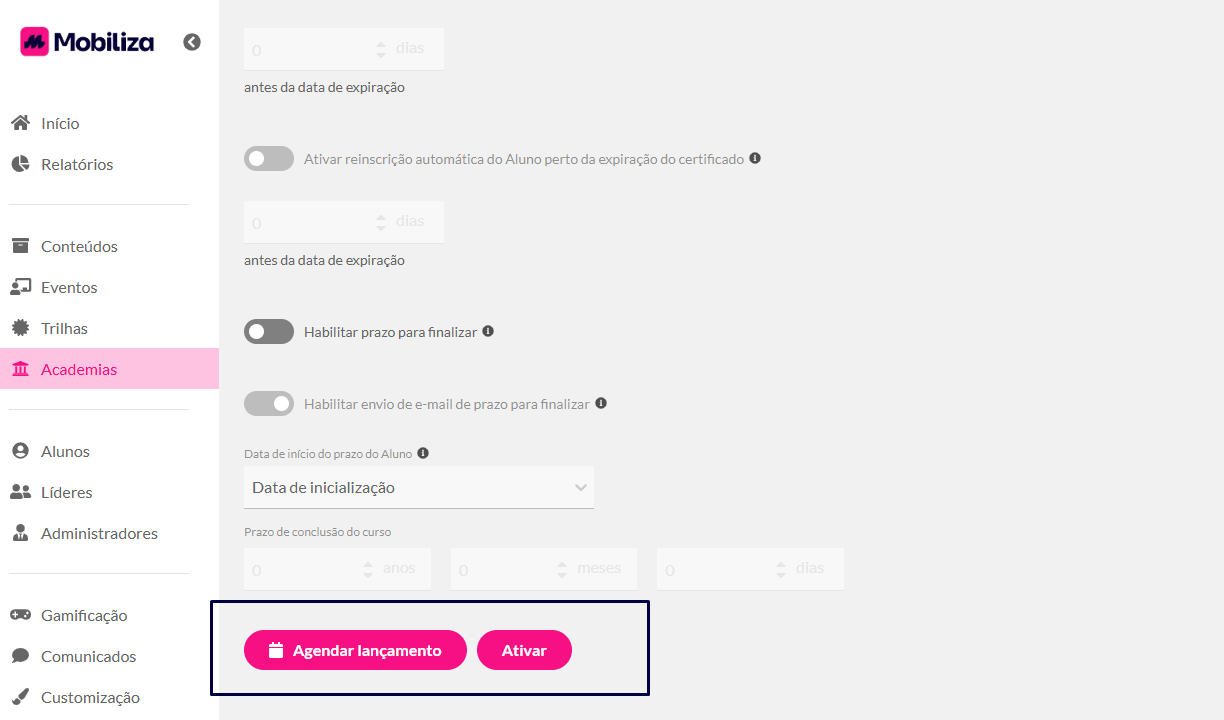Viewport: 1224px width, 720px height.
Task: Open the Data de inicialização dropdown
Action: coord(419,488)
